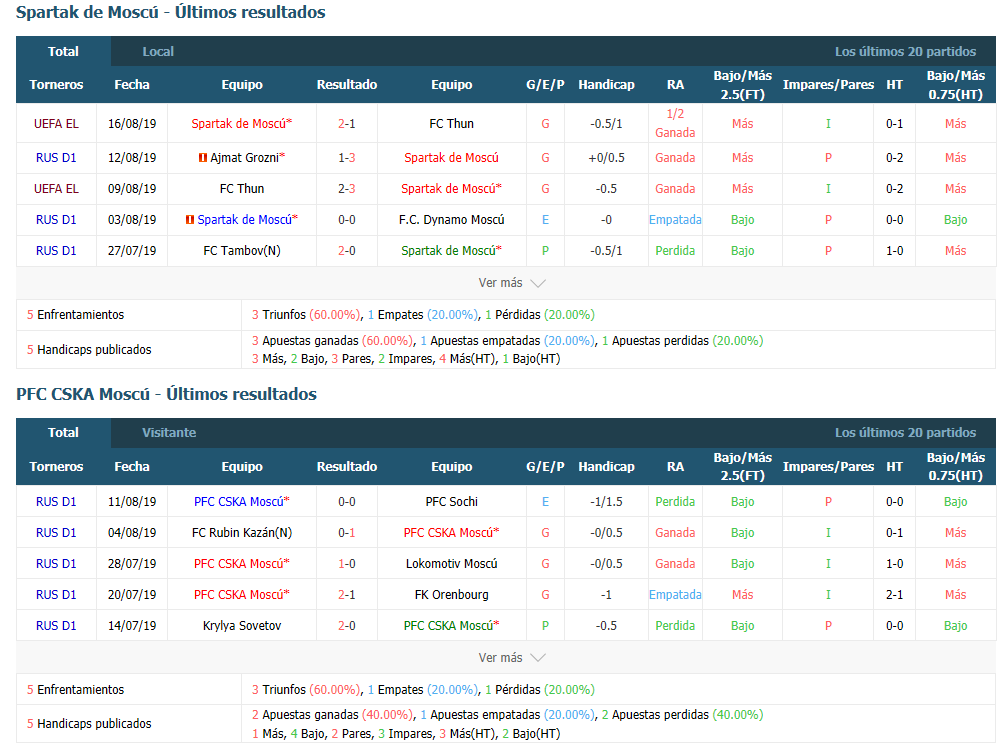Open RUS D1 link dated 12/08/19
The image size is (1003, 750).
point(56,157)
